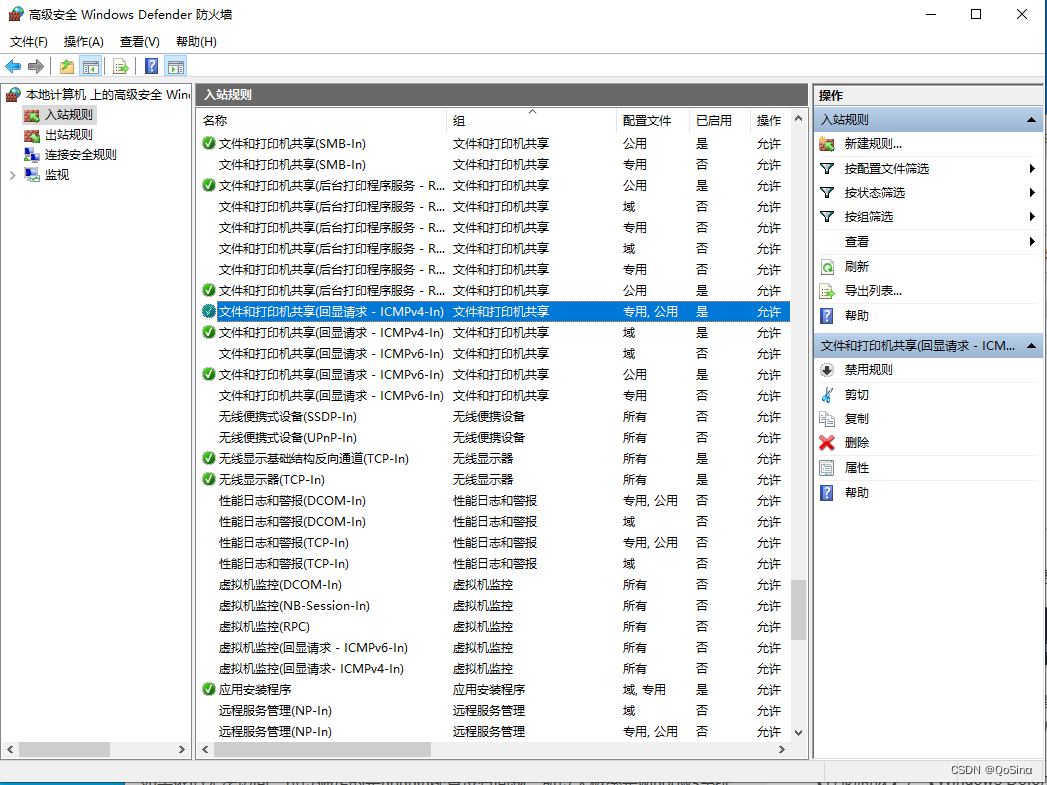This screenshot has height=785, width=1047.
Task: Sort by the 组 column header
Action: point(532,121)
